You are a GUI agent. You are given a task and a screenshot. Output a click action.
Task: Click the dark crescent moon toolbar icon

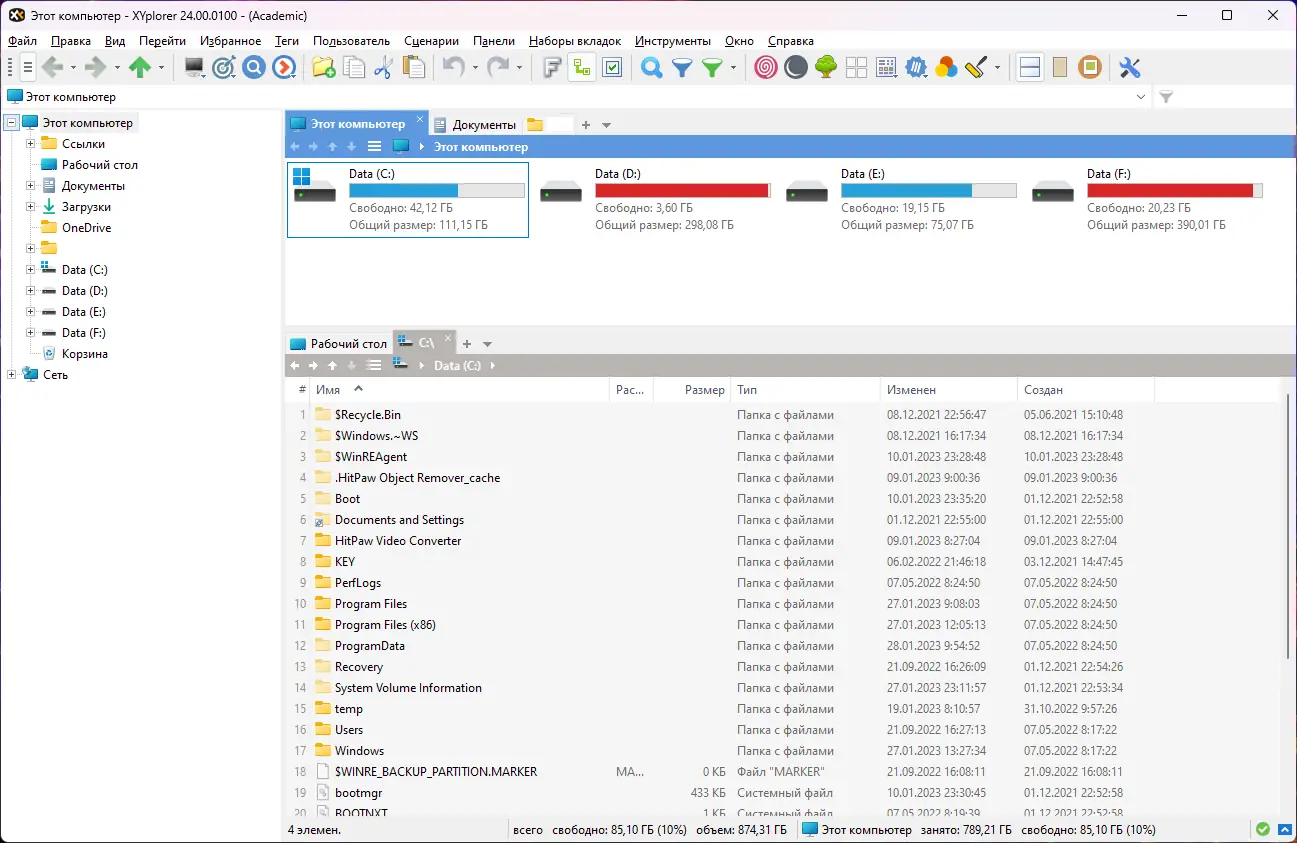(796, 67)
